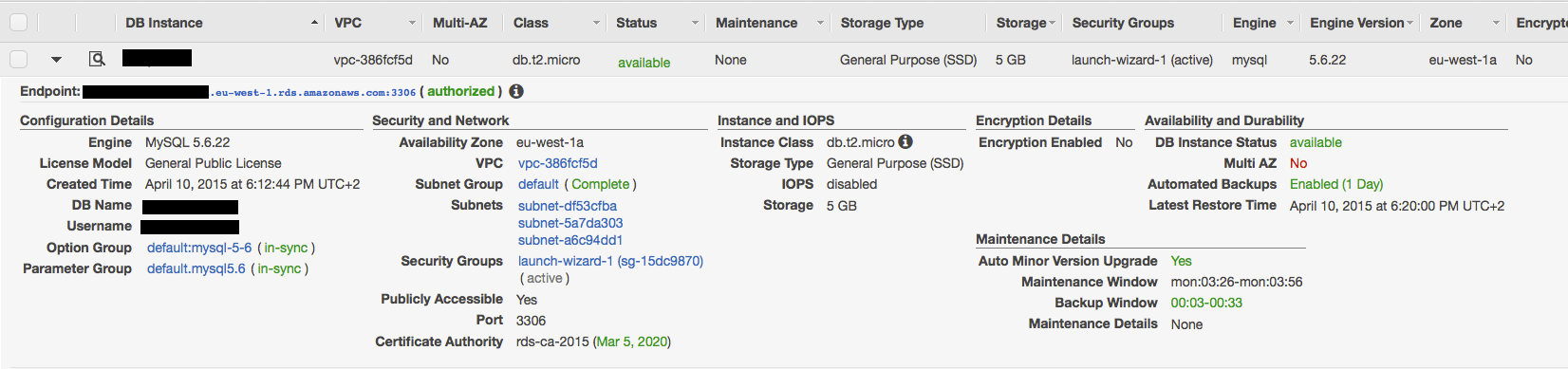The image size is (1568, 369).
Task: Open the Status column dropdown arrow
Action: point(695,23)
